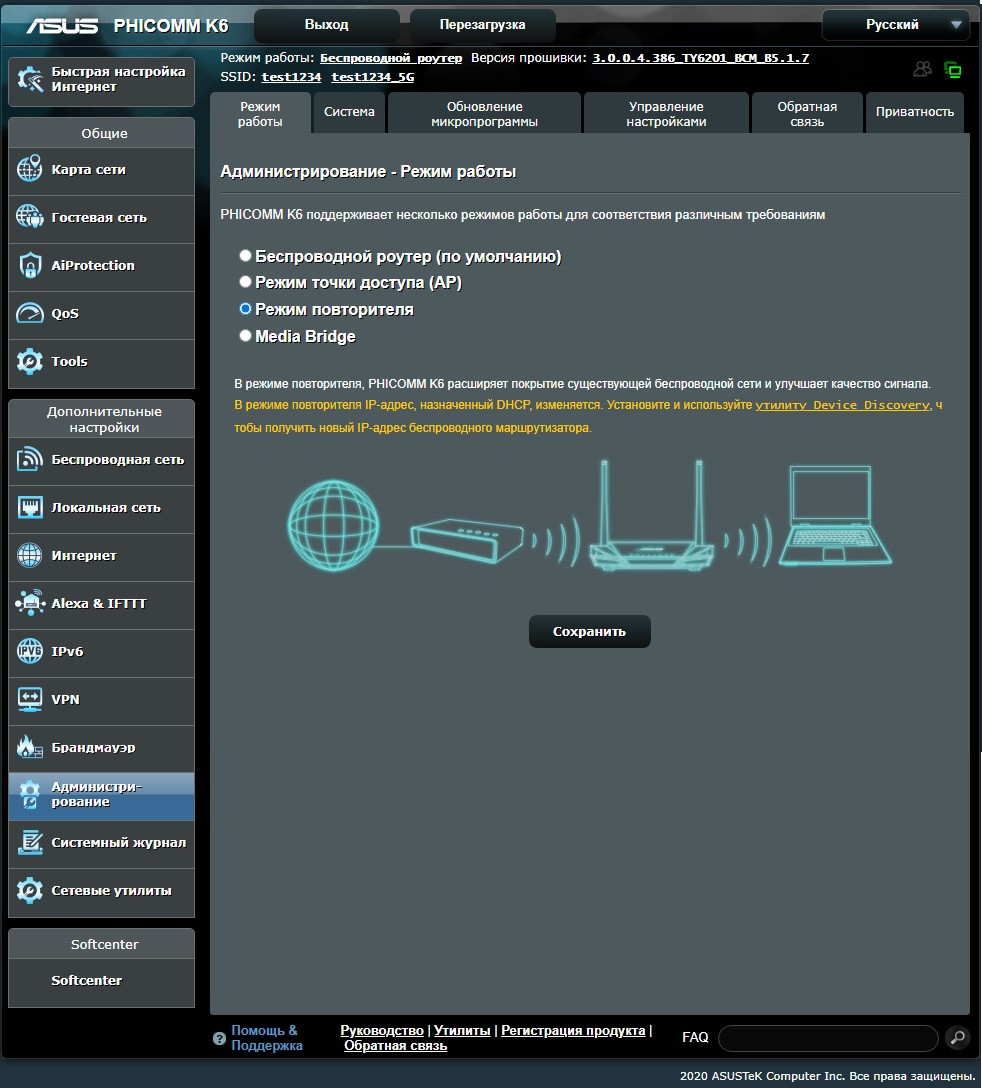Select Беспроводной роутер (по умолчанию) radio button
The image size is (982, 1088).
245,256
